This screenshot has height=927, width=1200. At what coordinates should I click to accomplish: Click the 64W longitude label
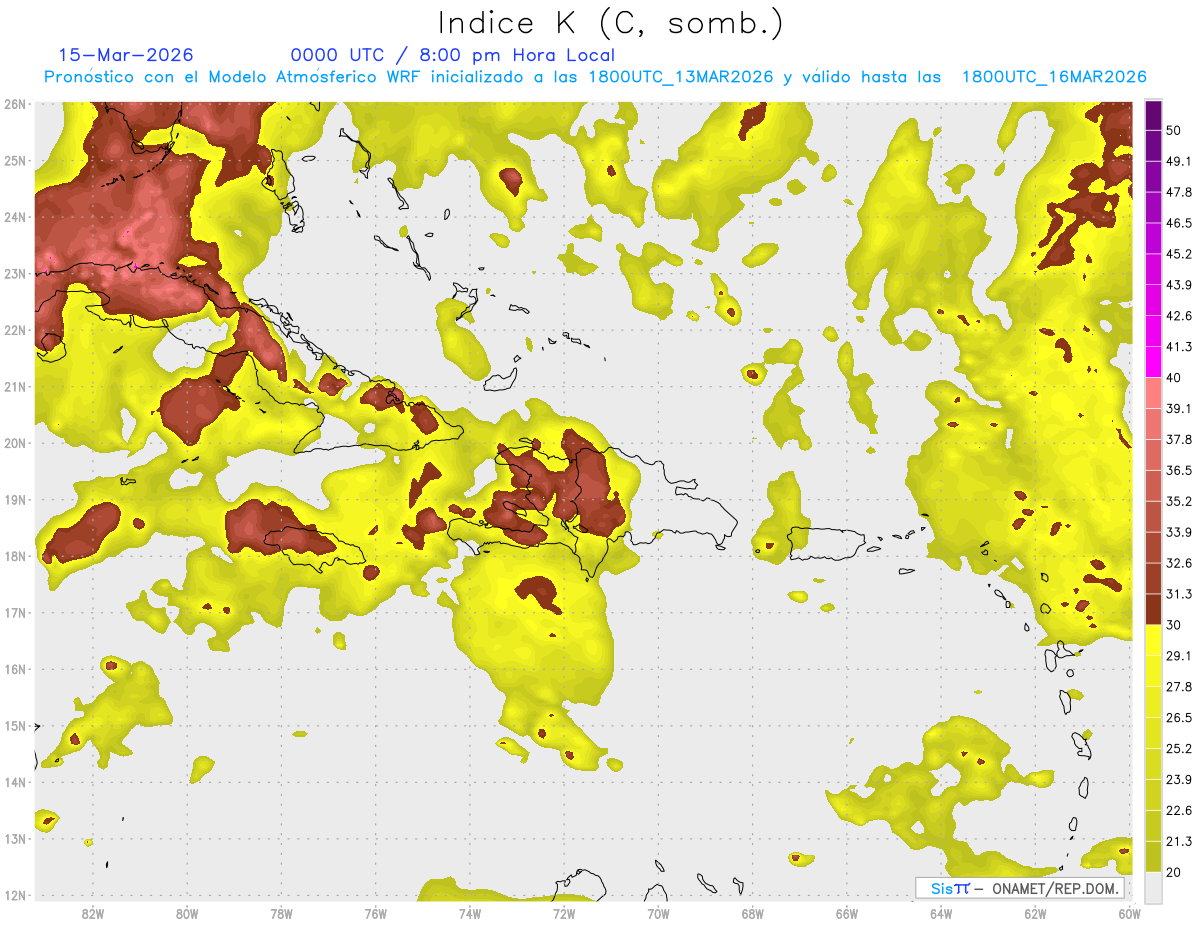tap(941, 914)
